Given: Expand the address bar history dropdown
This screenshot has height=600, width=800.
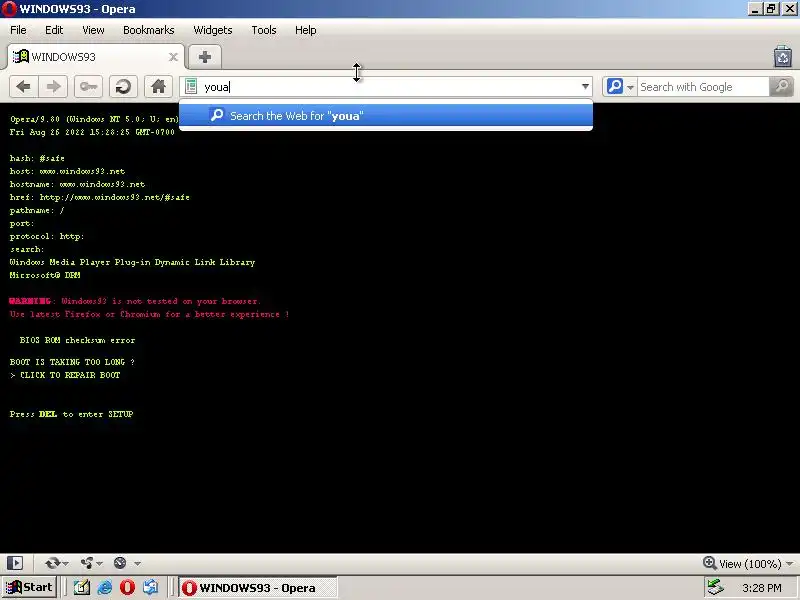Looking at the screenshot, I should tap(585, 87).
